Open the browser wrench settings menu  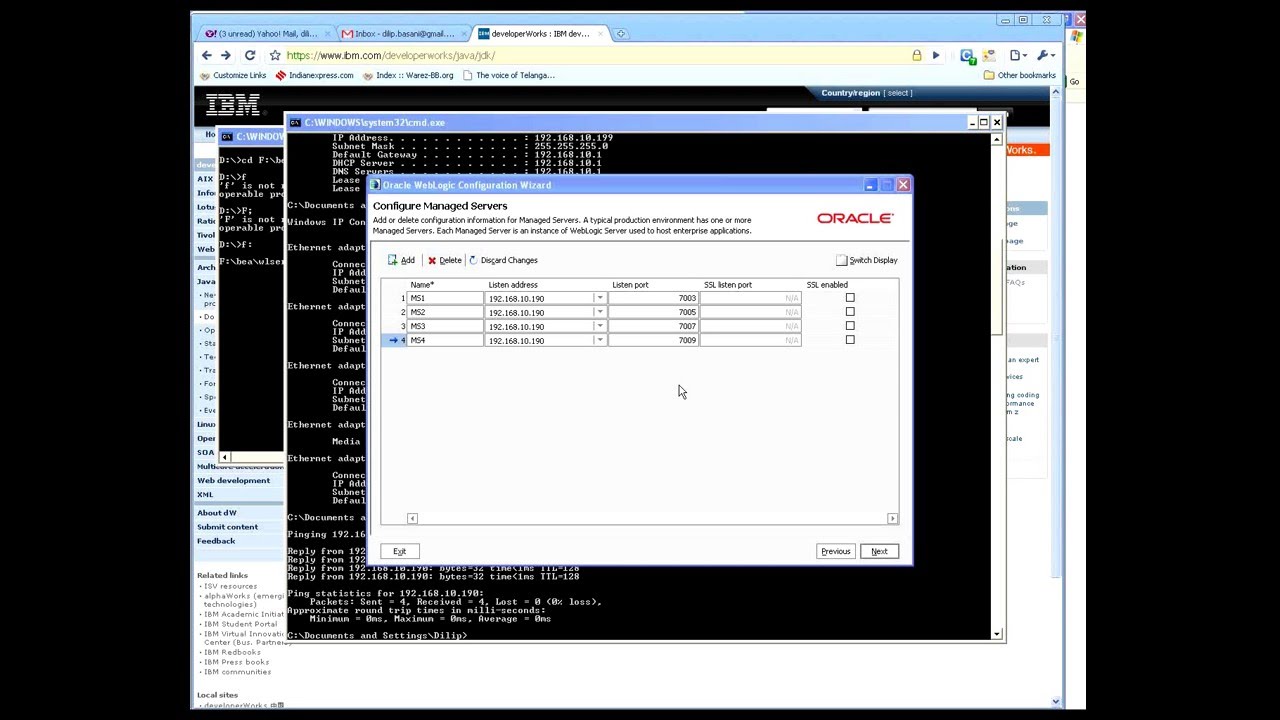pos(1045,55)
